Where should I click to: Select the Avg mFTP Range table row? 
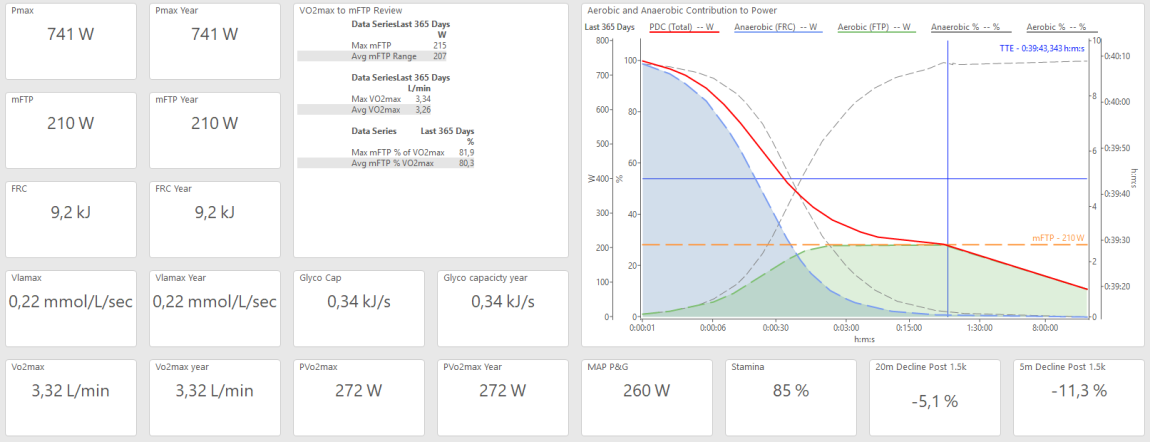386,56
